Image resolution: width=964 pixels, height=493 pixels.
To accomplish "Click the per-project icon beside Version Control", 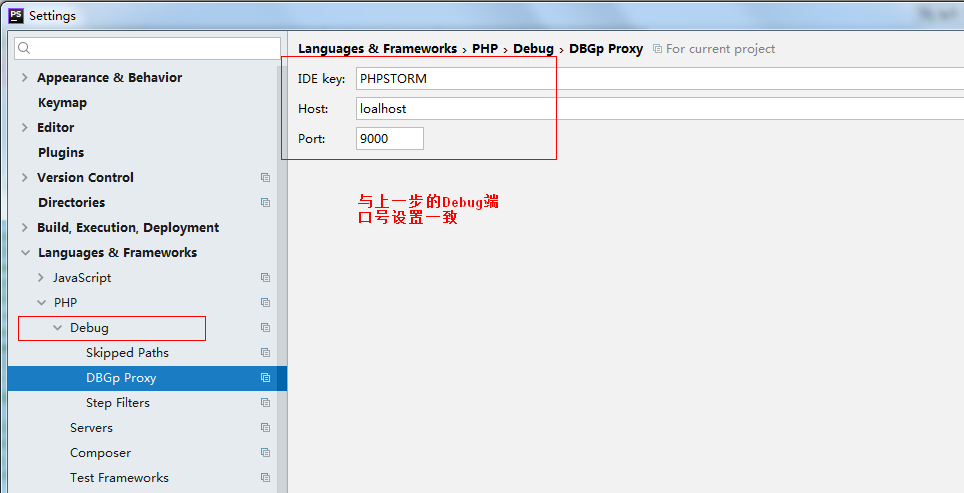I will pos(265,178).
